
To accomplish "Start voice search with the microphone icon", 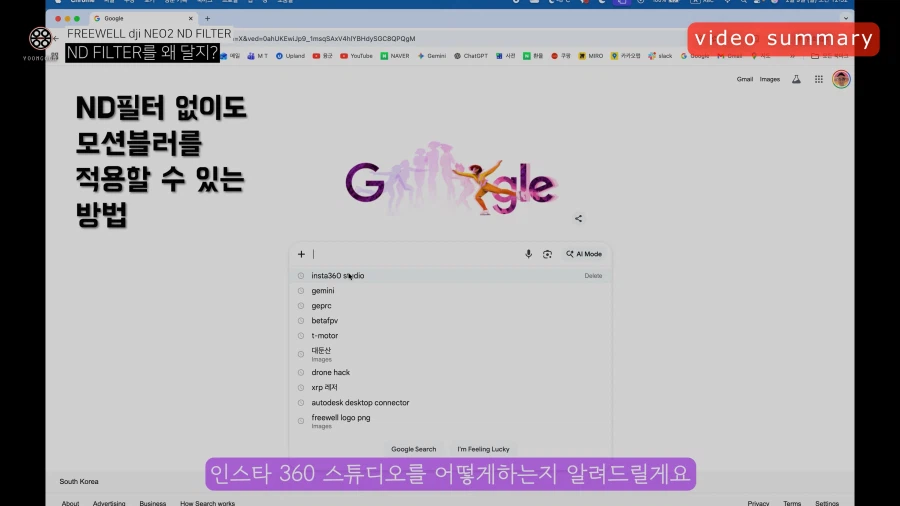I will click(x=528, y=254).
